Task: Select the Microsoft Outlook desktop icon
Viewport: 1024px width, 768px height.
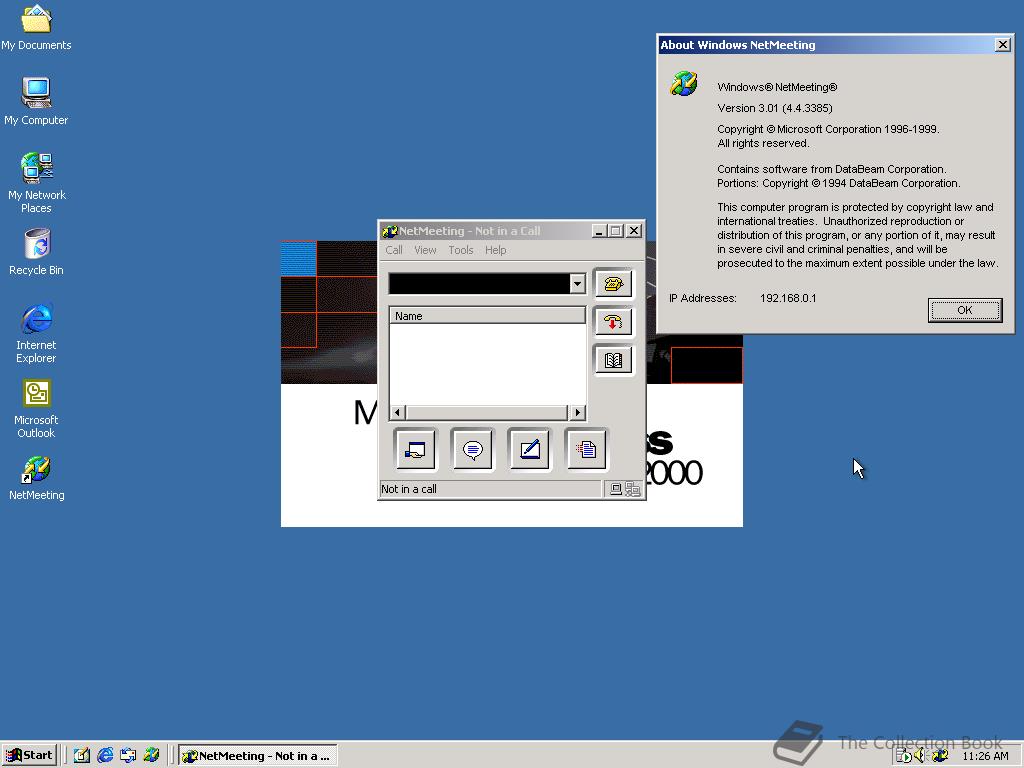Action: pyautogui.click(x=36, y=409)
